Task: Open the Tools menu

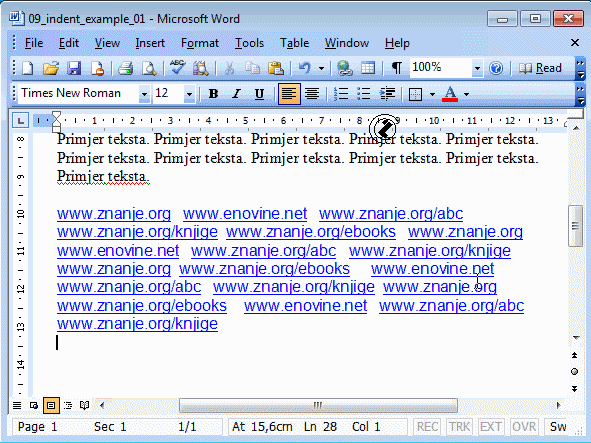Action: pyautogui.click(x=249, y=43)
